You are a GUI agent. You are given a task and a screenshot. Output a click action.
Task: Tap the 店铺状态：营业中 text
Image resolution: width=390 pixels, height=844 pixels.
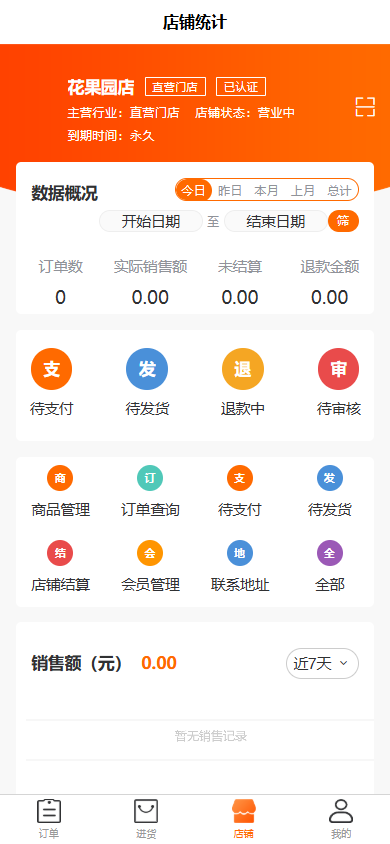point(245,113)
